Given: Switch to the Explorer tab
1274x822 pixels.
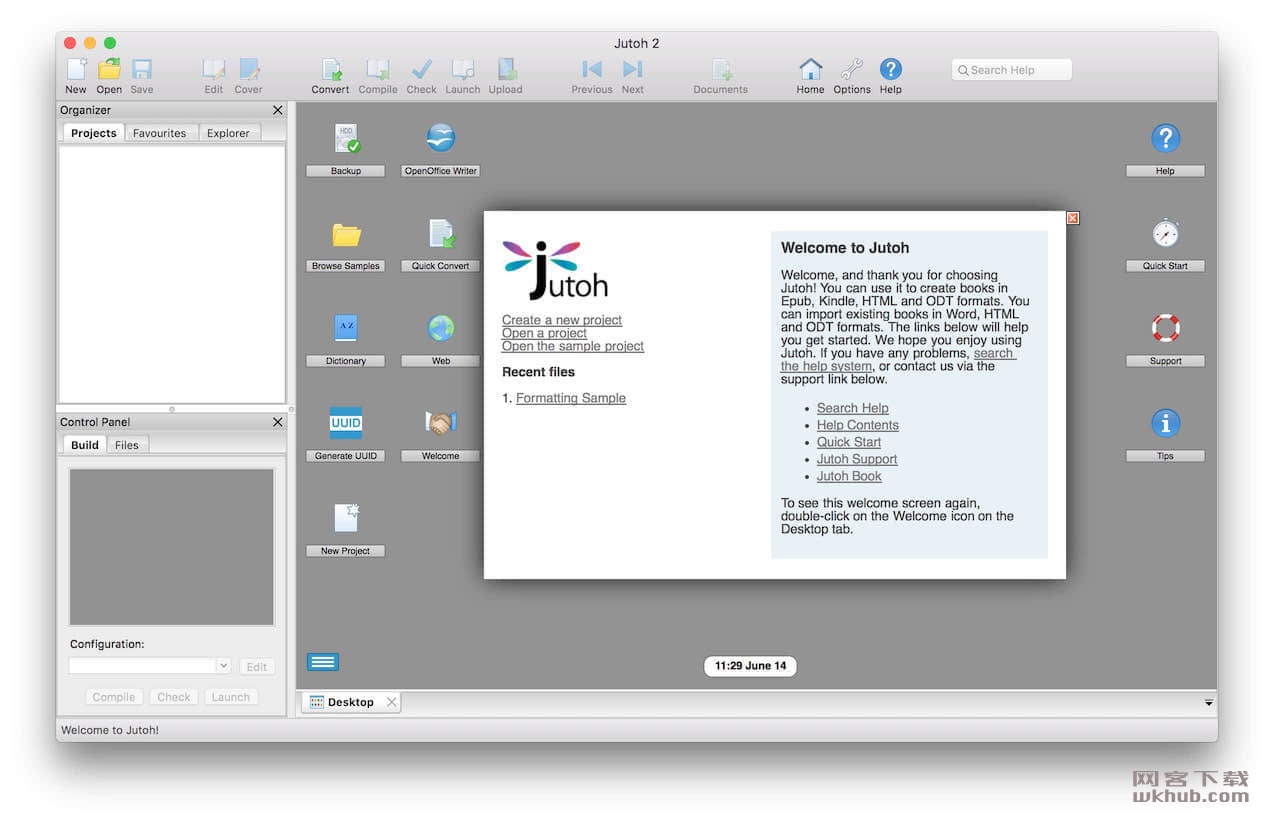Looking at the screenshot, I should pyautogui.click(x=229, y=133).
